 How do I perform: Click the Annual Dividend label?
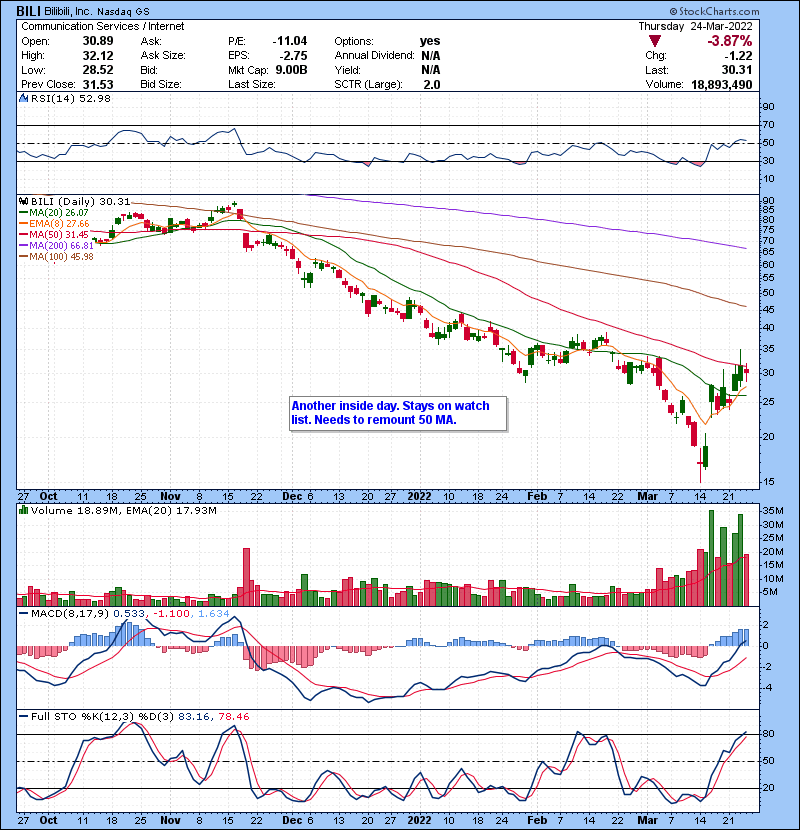point(374,56)
